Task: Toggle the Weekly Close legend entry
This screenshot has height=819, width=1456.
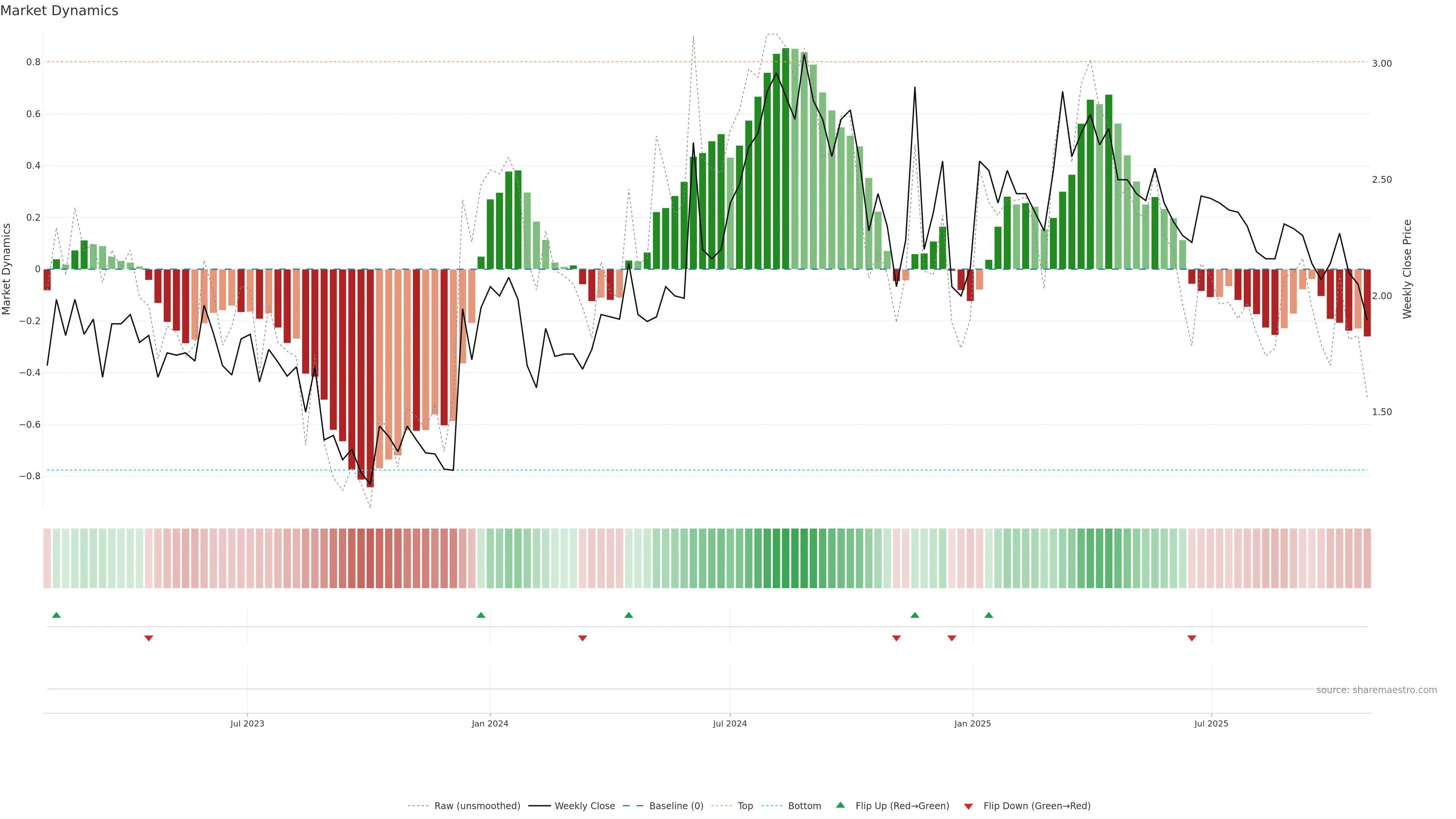Action: 584,806
